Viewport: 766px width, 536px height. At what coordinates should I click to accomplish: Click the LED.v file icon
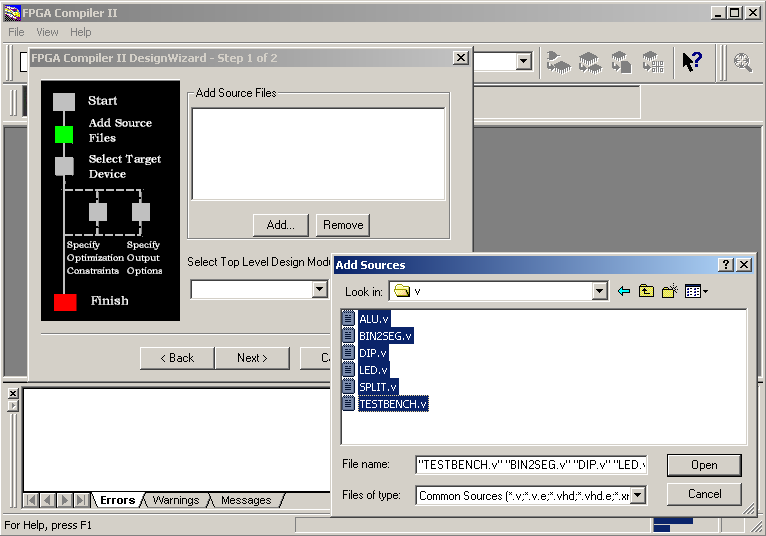pyautogui.click(x=348, y=369)
